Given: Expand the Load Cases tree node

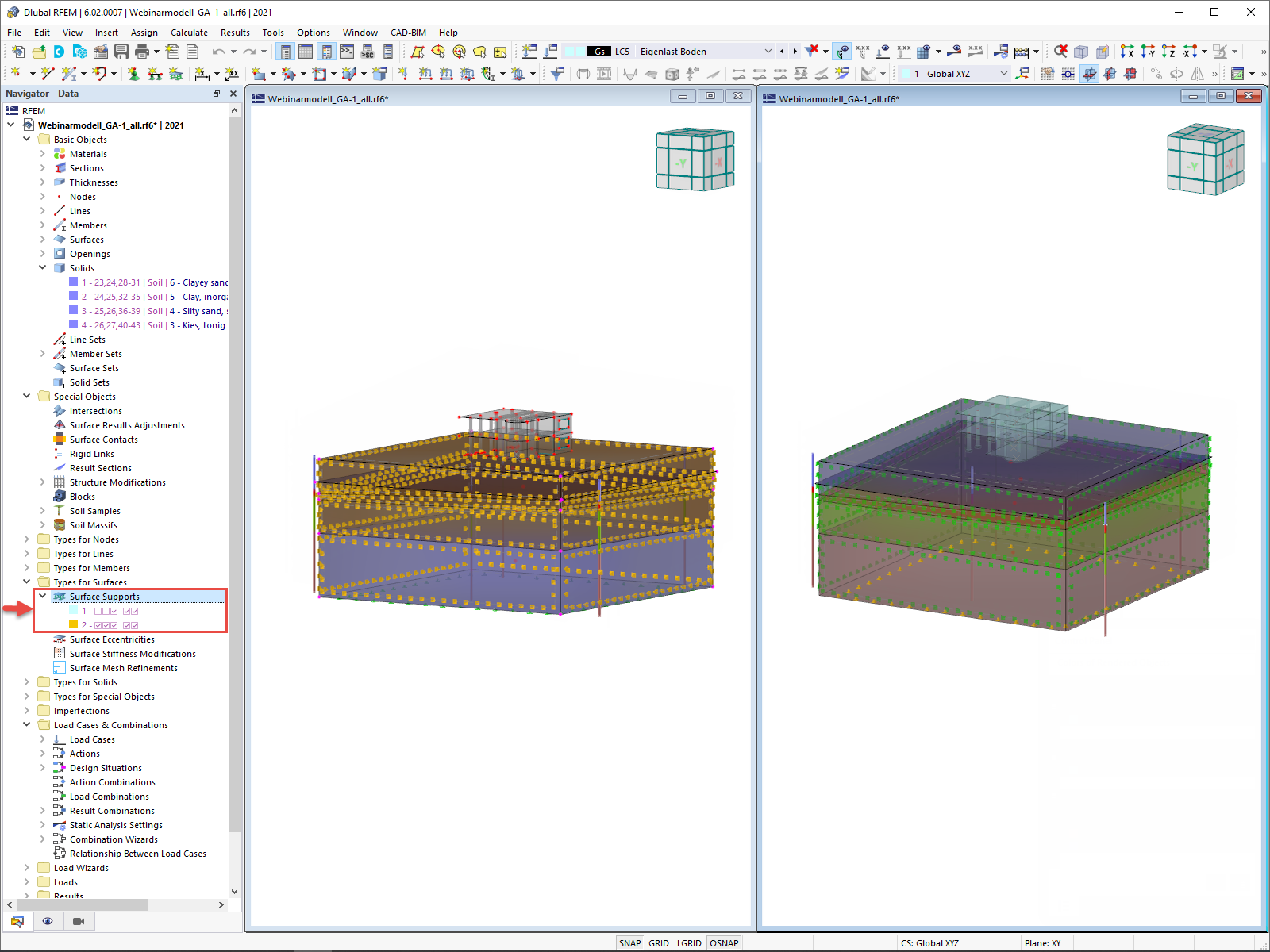Looking at the screenshot, I should 43,739.
